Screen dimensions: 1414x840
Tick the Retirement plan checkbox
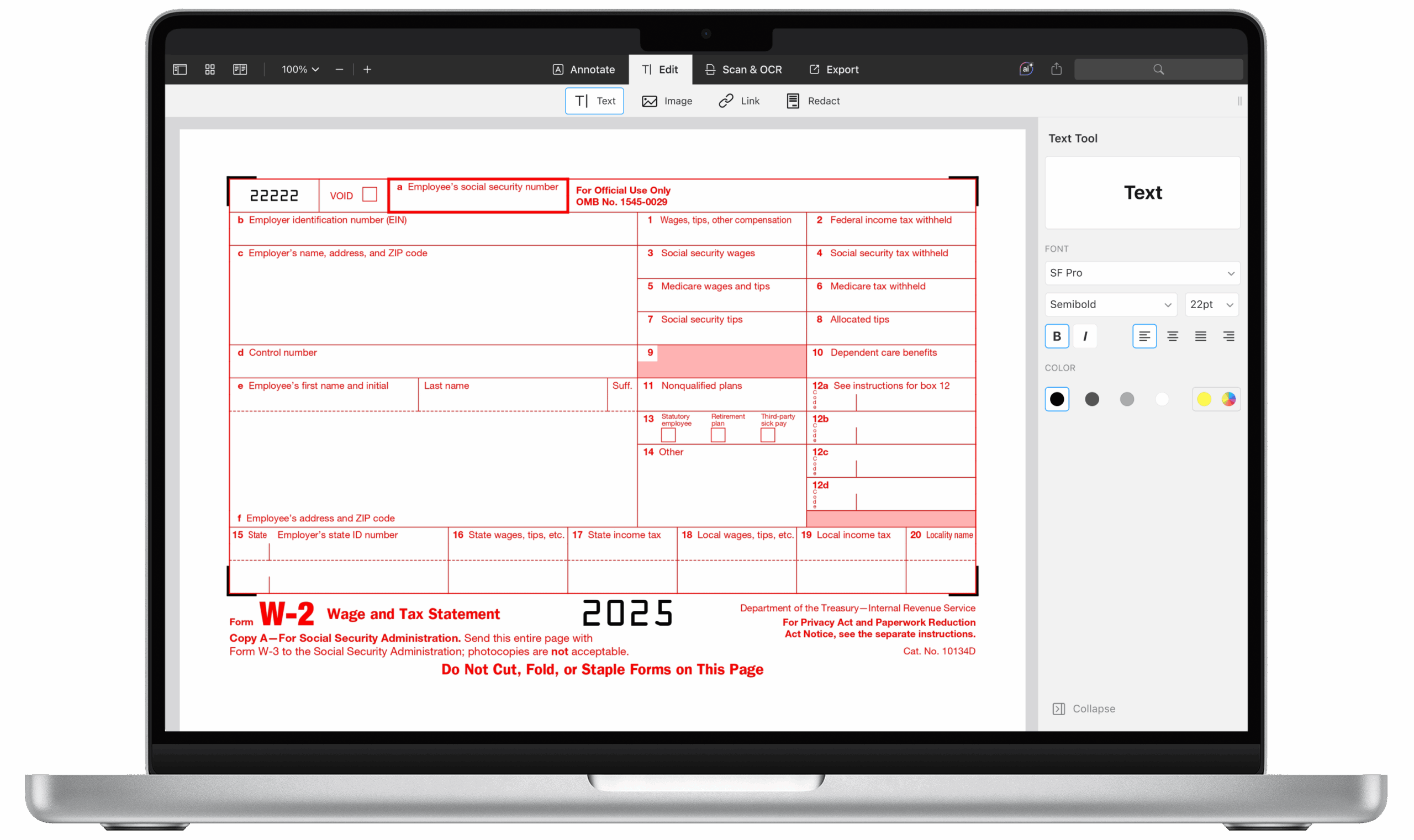(717, 435)
